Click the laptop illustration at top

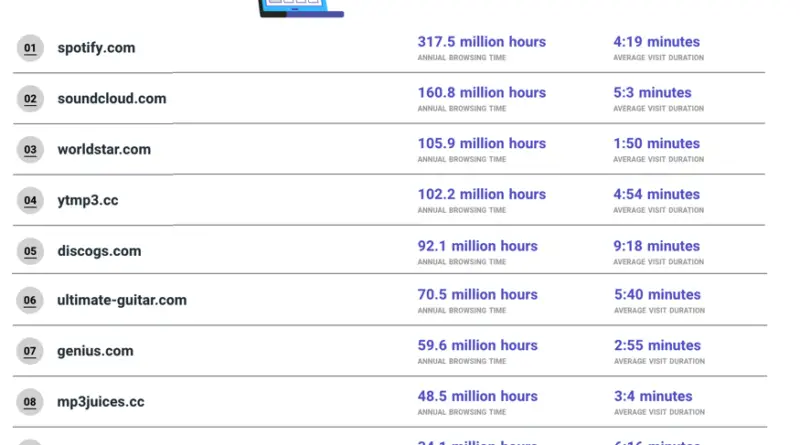point(301,8)
